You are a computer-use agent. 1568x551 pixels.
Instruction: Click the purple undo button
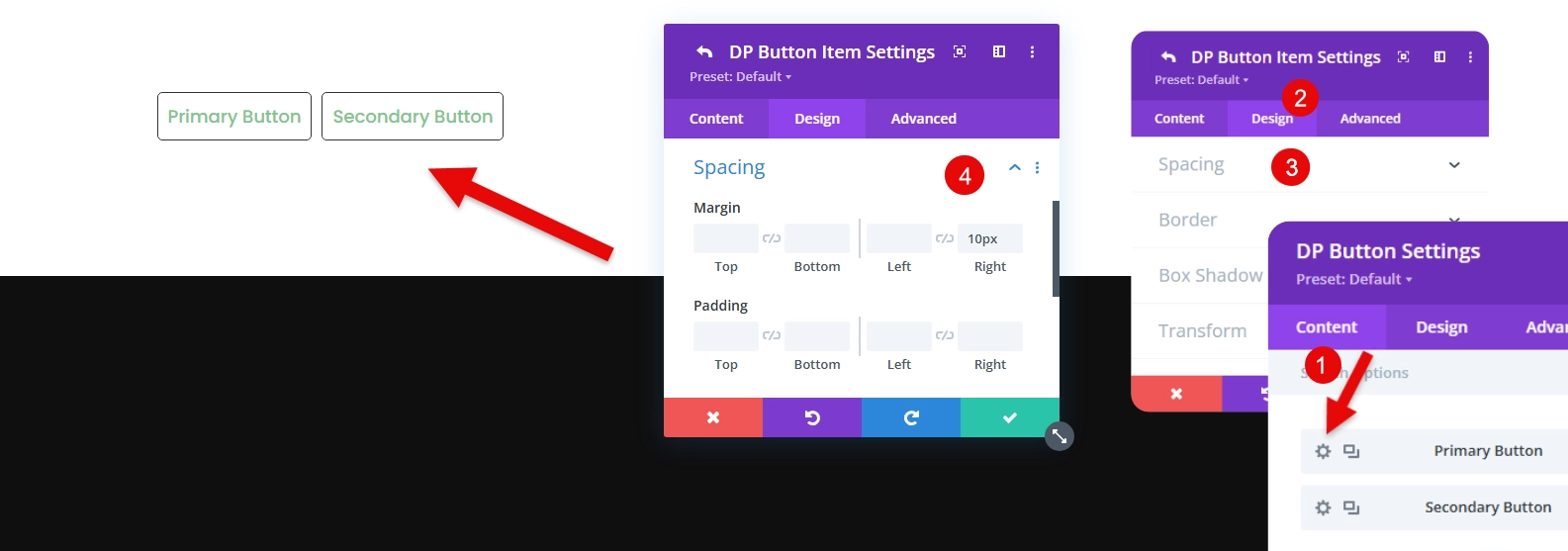pos(812,417)
